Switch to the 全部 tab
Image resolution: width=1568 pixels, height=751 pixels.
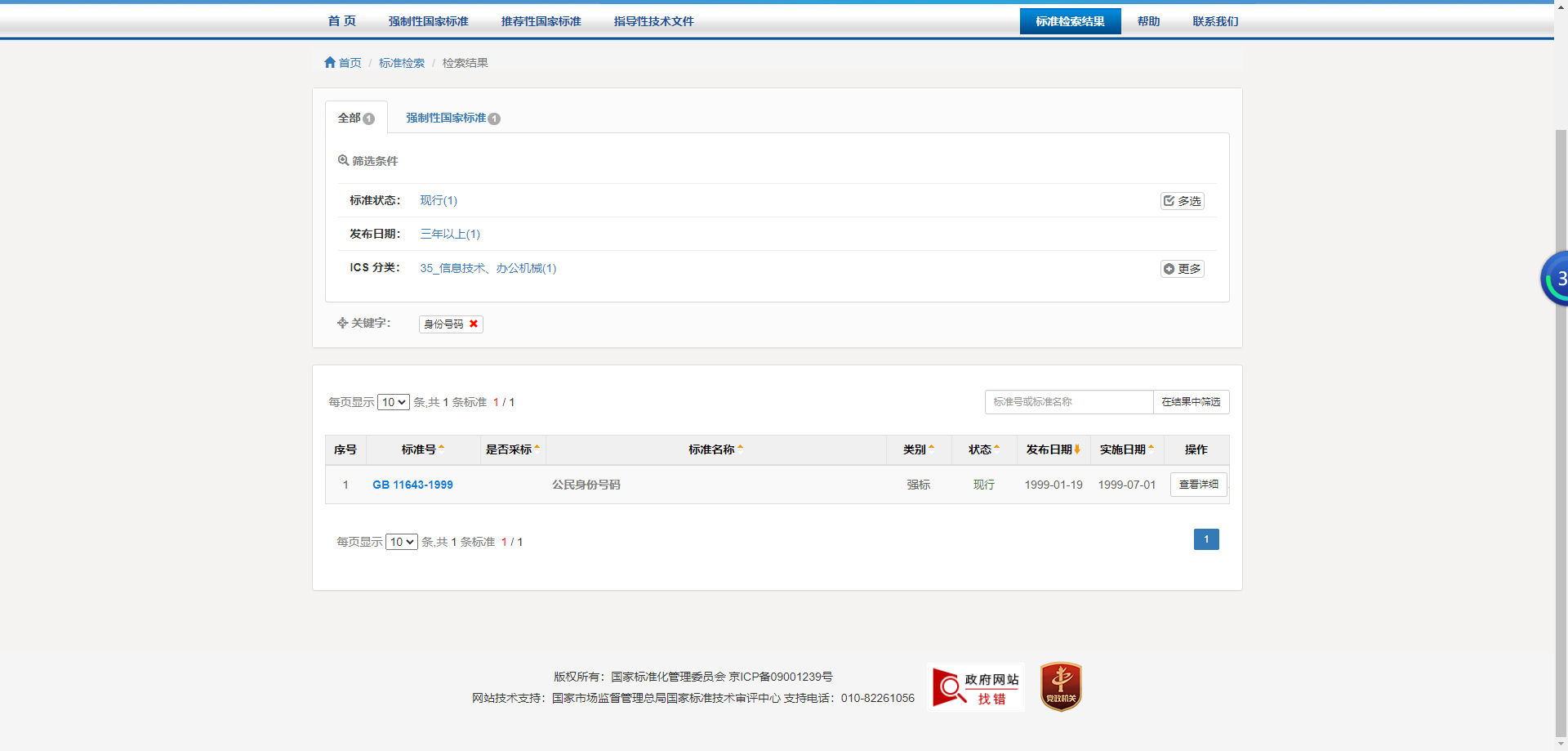click(x=356, y=118)
